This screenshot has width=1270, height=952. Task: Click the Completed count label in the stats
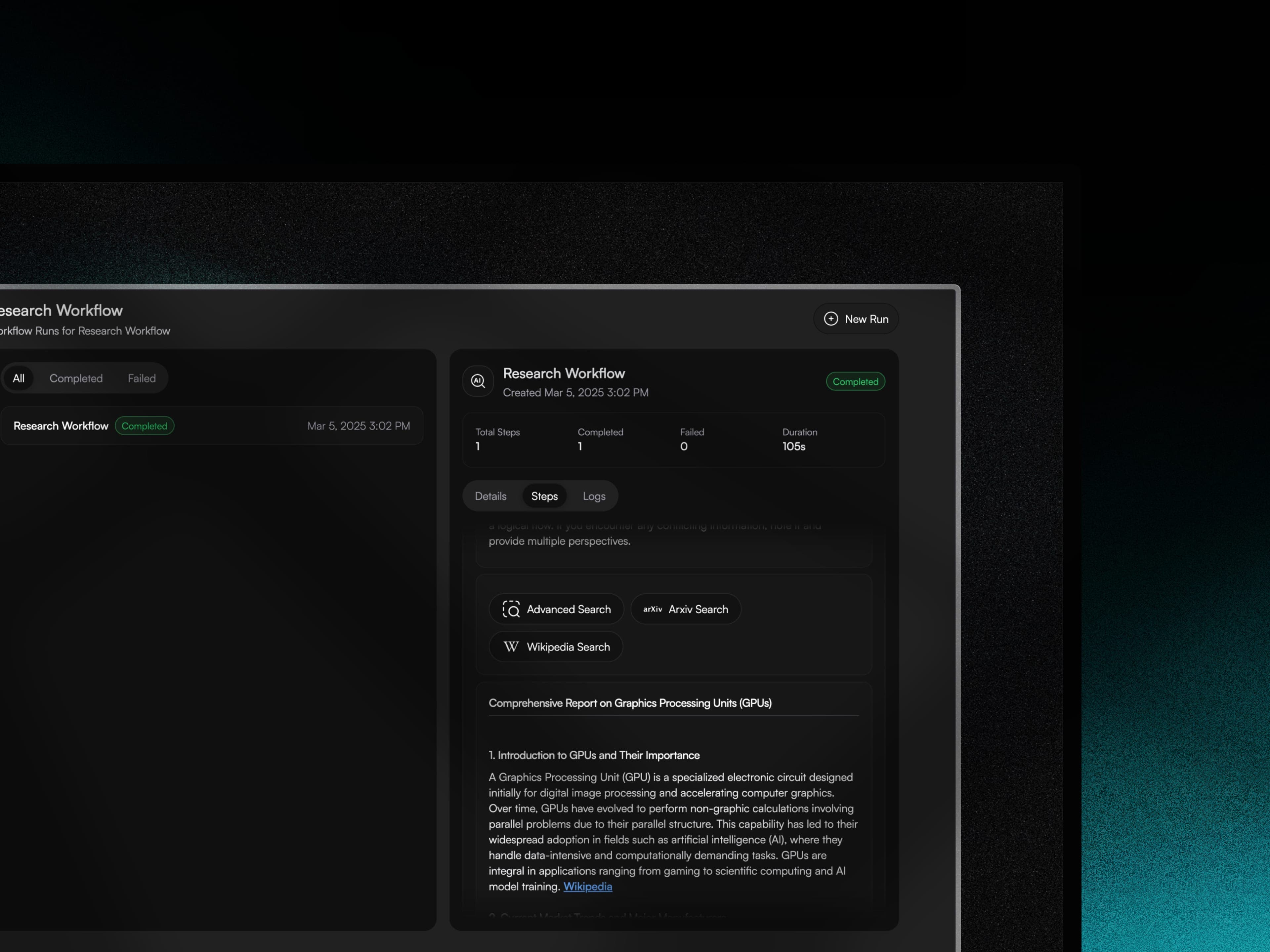[x=601, y=432]
